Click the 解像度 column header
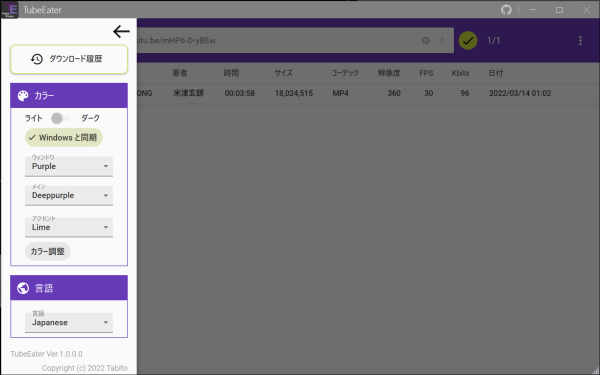 (x=389, y=73)
